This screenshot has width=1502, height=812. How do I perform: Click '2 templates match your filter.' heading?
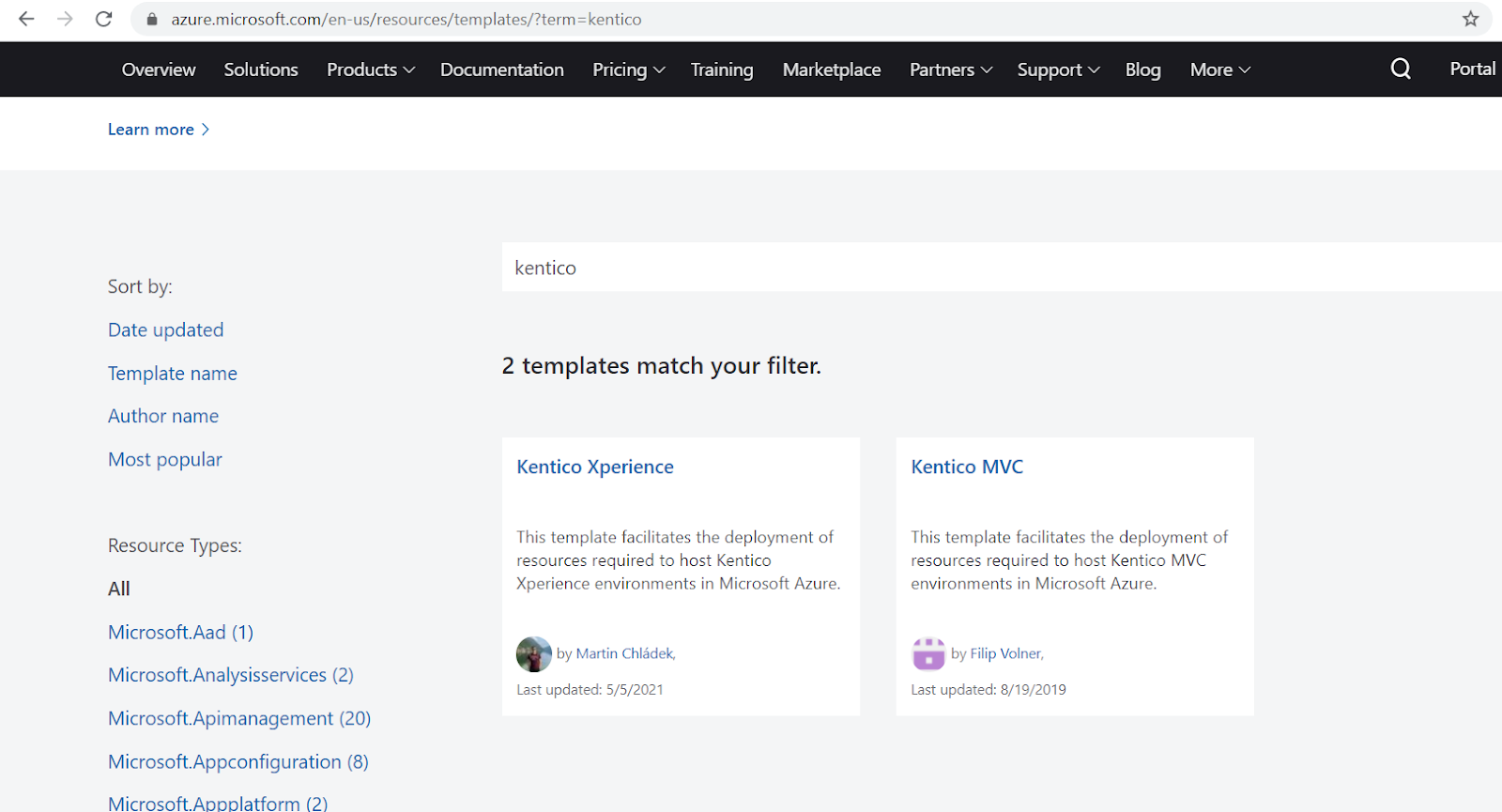pyautogui.click(x=662, y=365)
